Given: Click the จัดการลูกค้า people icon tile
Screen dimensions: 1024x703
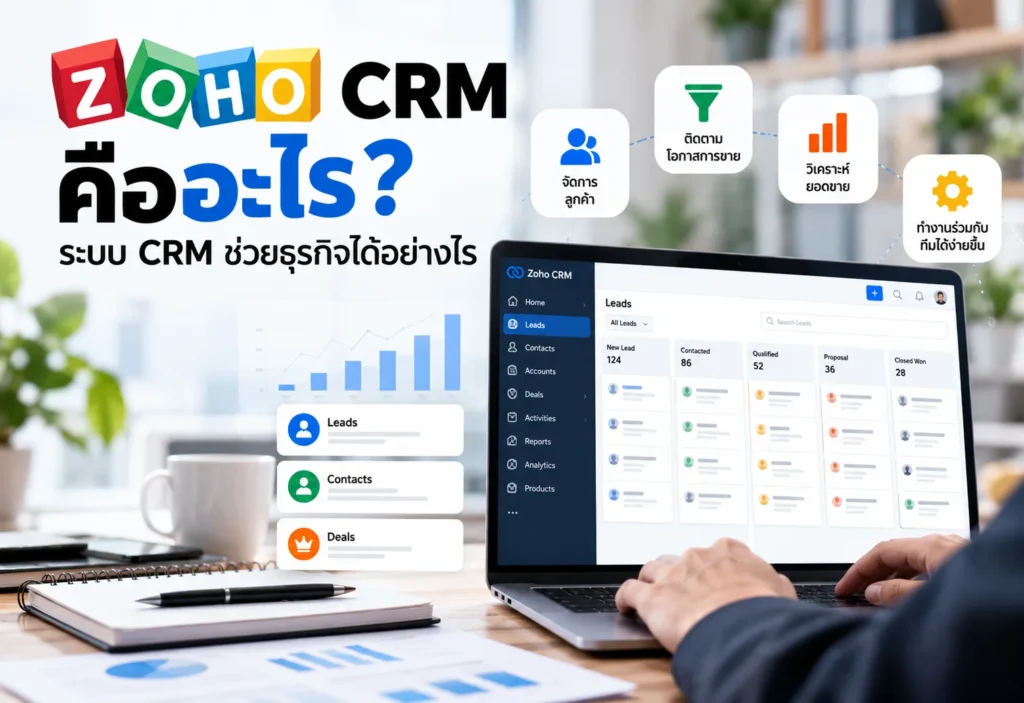Looking at the screenshot, I should [x=580, y=163].
